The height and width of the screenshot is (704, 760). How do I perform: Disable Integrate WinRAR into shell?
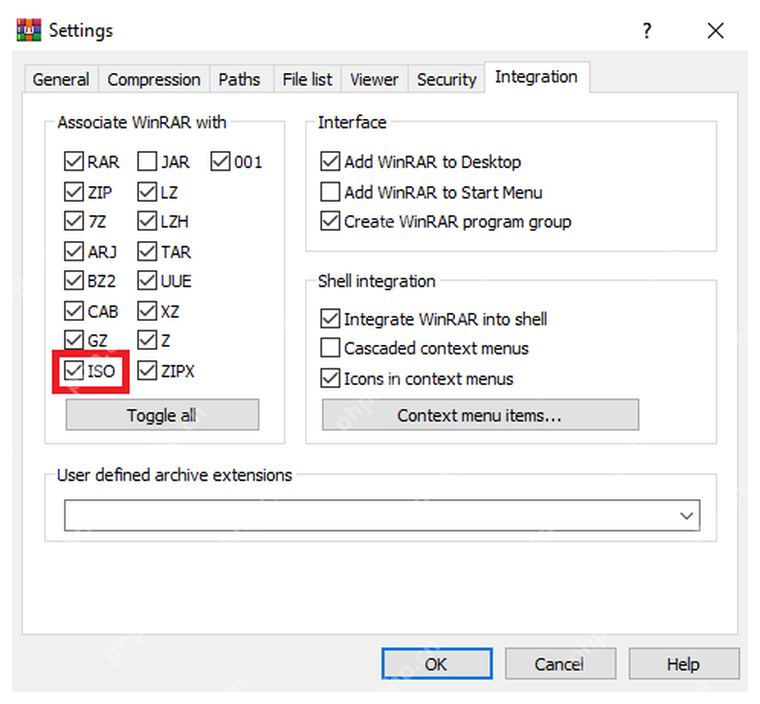[x=330, y=319]
